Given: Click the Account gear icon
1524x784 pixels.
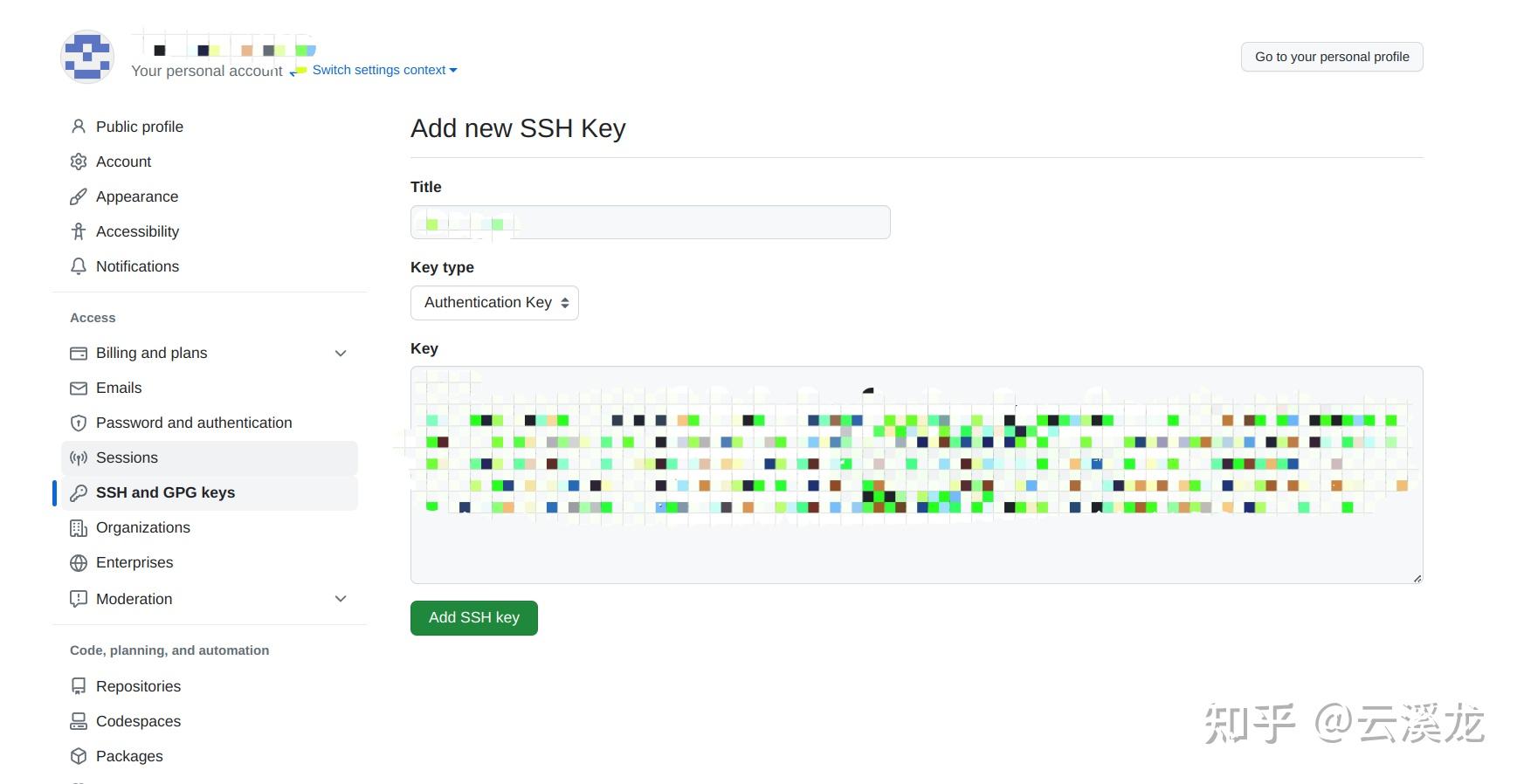Looking at the screenshot, I should pos(79,162).
